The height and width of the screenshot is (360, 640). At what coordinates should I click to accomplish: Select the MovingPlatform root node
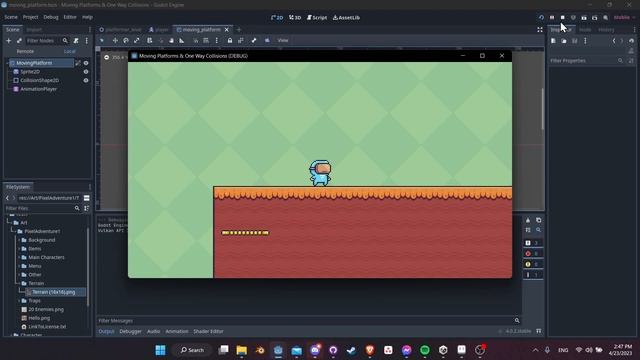pyautogui.click(x=34, y=63)
